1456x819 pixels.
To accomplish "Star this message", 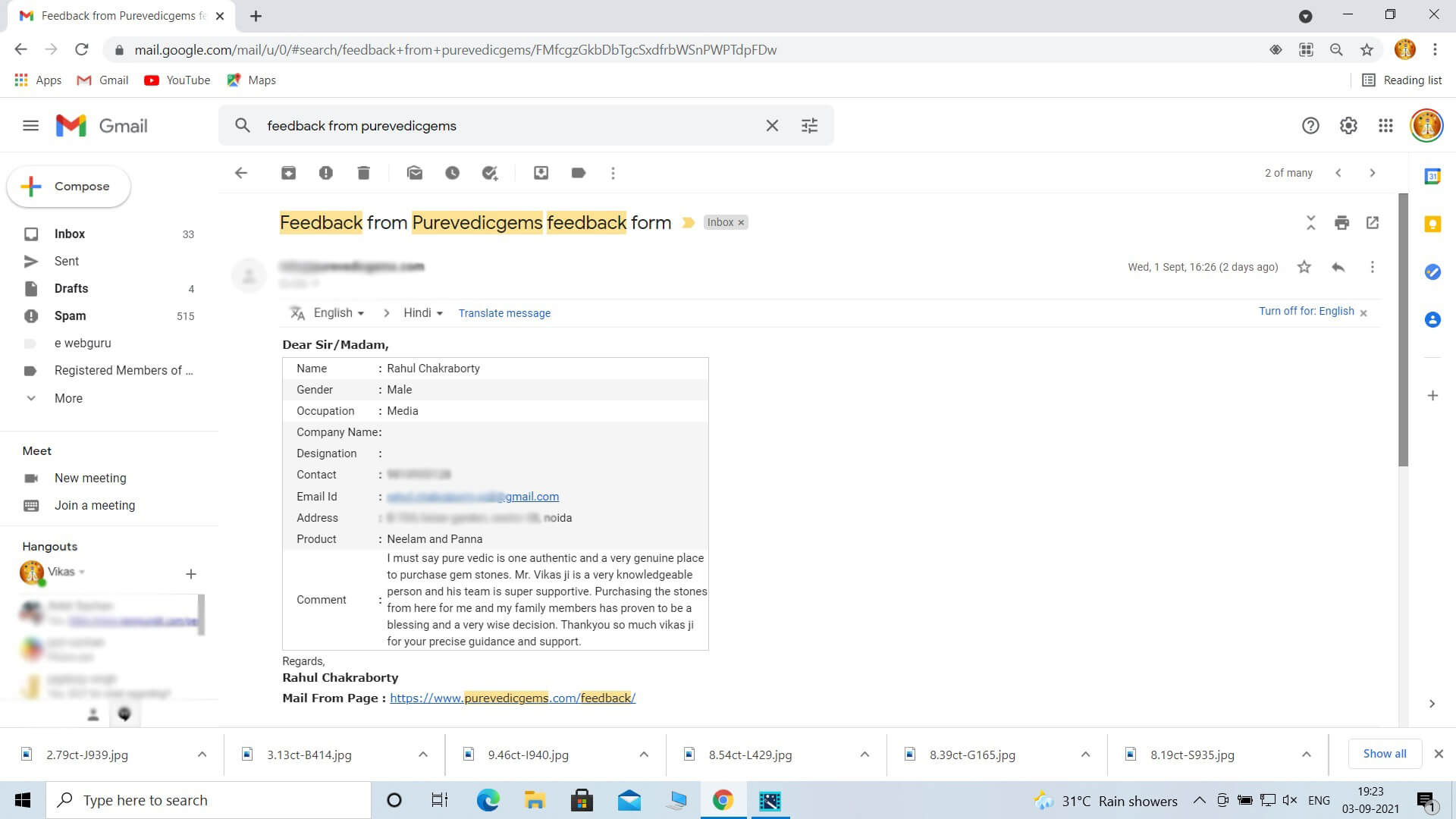I will (x=1304, y=267).
